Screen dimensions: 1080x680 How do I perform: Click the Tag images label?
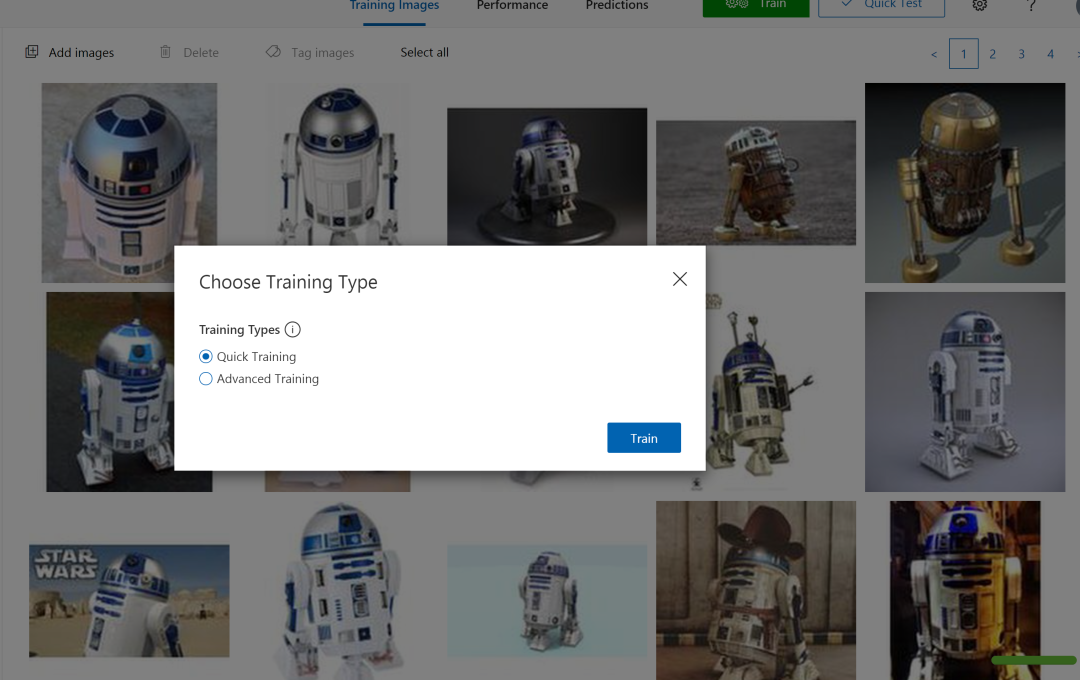pos(322,52)
